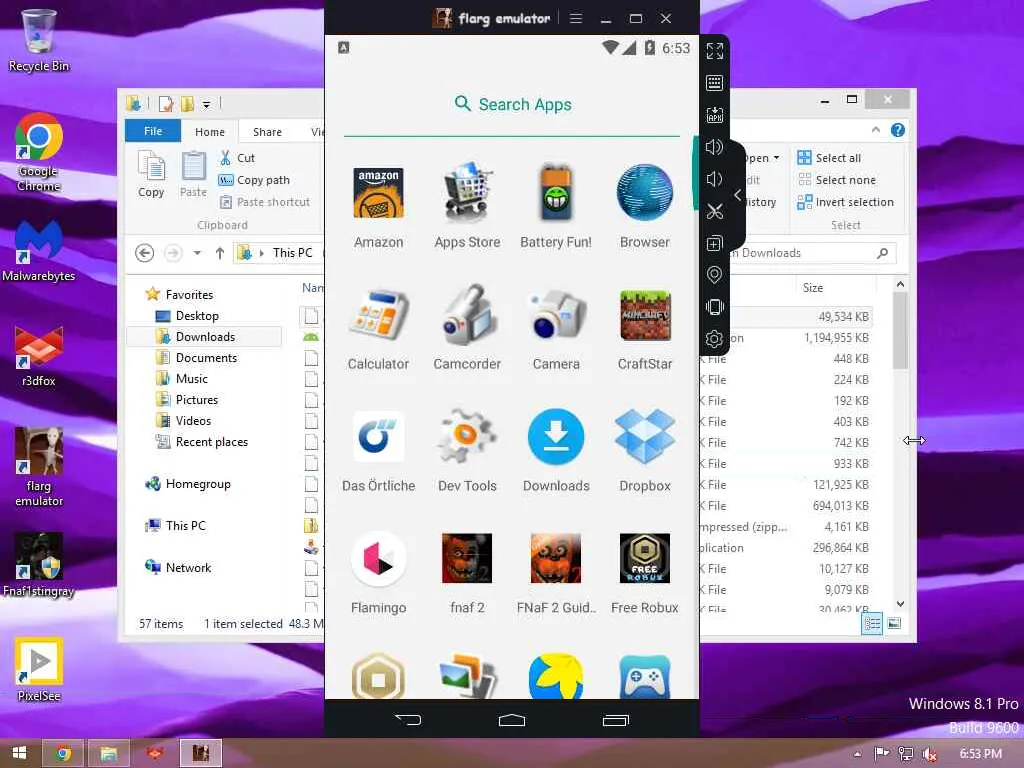Open Homegroup in navigation pane
The image size is (1024, 768).
188,483
